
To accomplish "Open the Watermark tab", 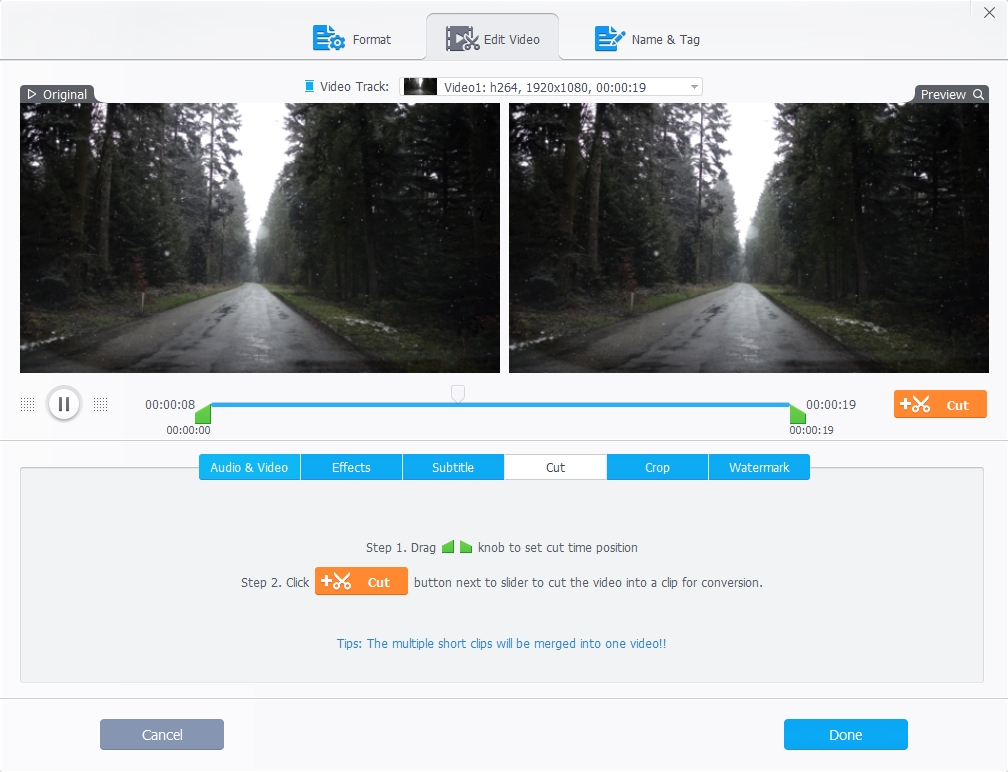I will (x=759, y=467).
